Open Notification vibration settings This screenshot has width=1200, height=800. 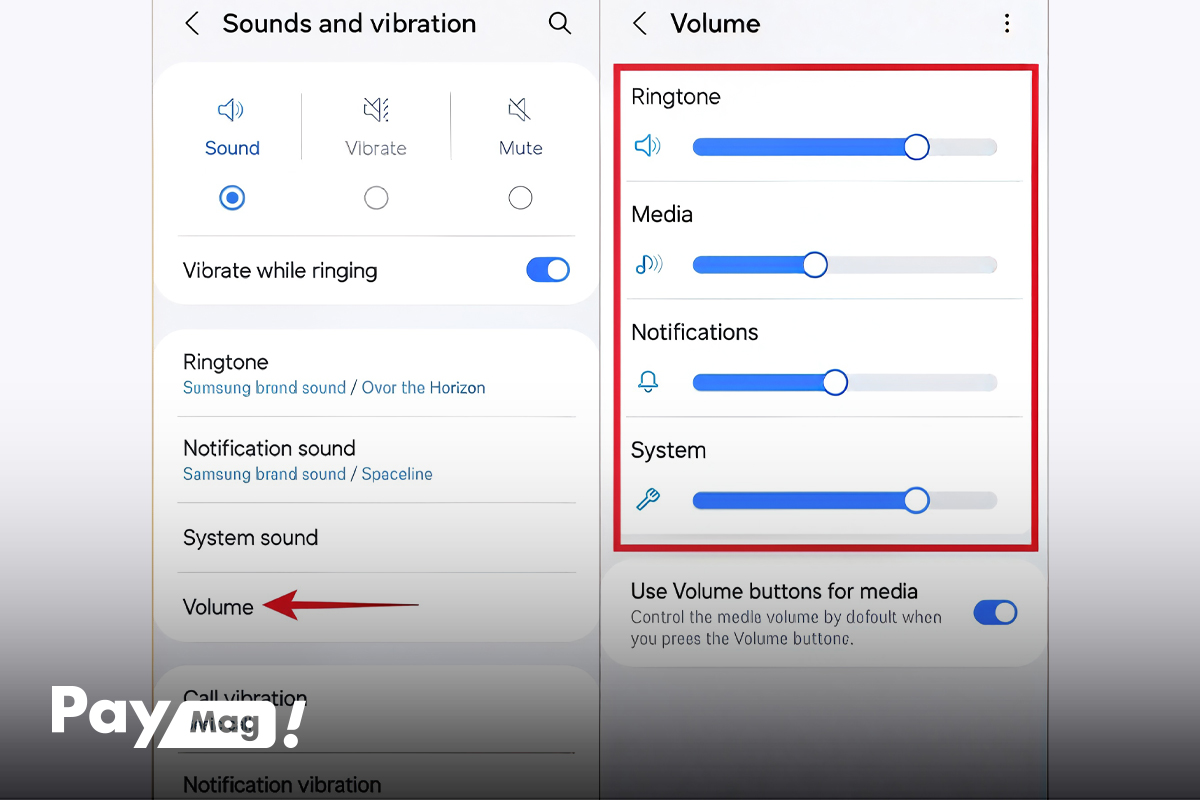pyautogui.click(x=283, y=785)
